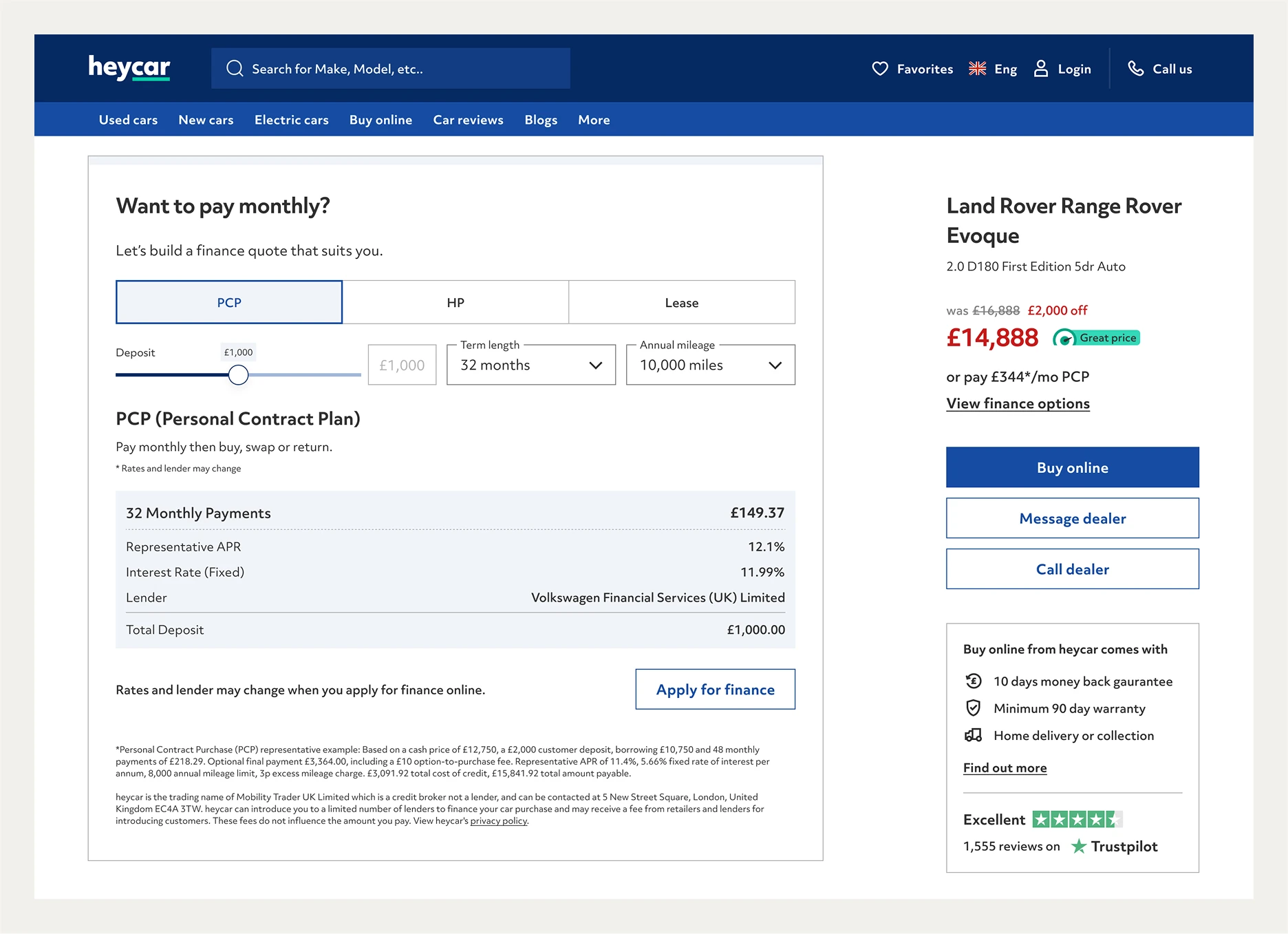Click the Trustpilot star logo
The width and height of the screenshot is (1288, 934).
click(x=1079, y=846)
